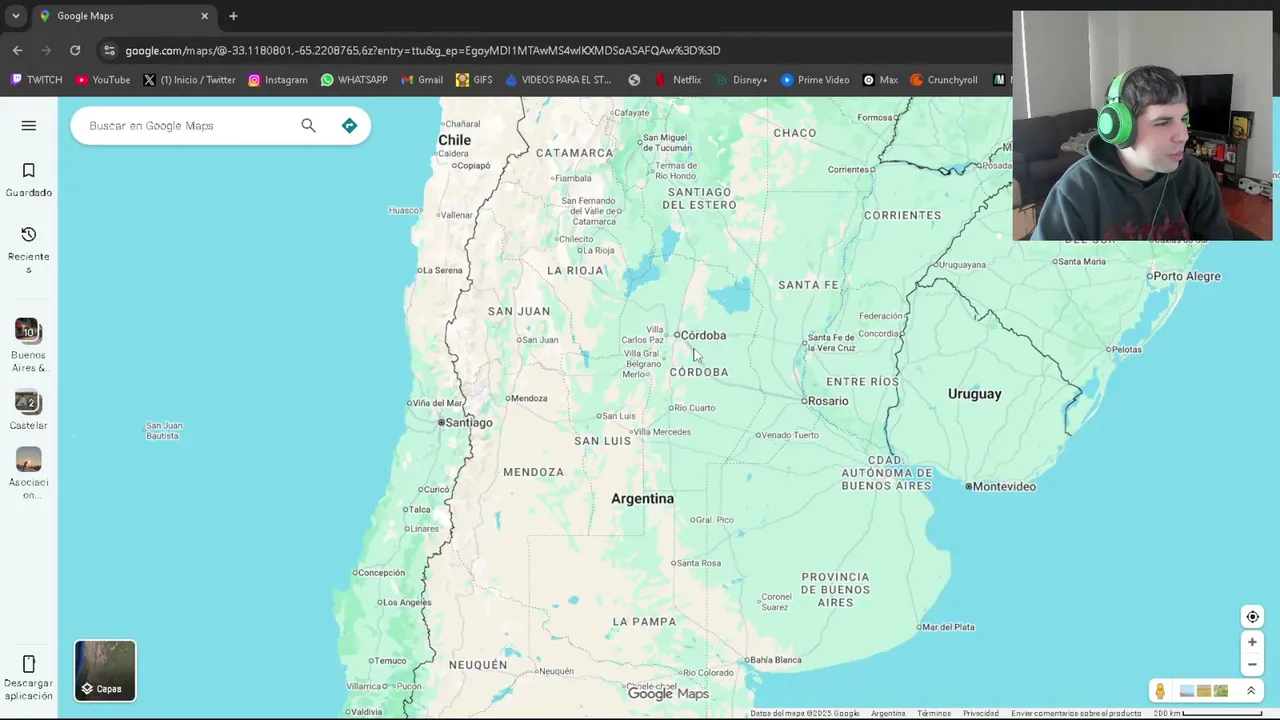Close the Google Maps tab
Screen dimensions: 1280x720
point(205,16)
